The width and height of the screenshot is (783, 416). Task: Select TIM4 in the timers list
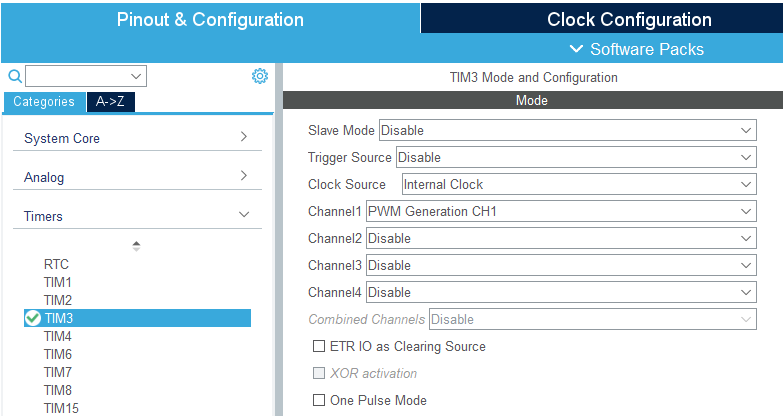coord(58,336)
